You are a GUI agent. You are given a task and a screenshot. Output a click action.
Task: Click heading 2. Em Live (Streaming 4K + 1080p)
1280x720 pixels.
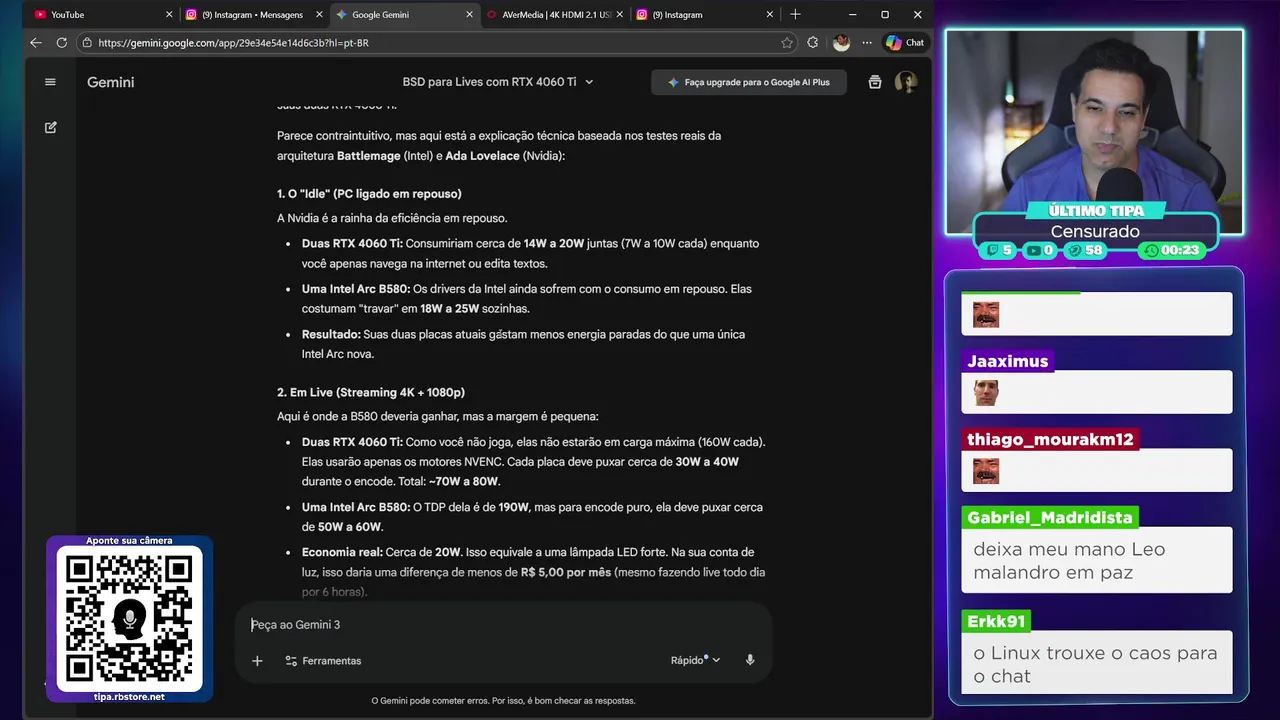pos(371,392)
